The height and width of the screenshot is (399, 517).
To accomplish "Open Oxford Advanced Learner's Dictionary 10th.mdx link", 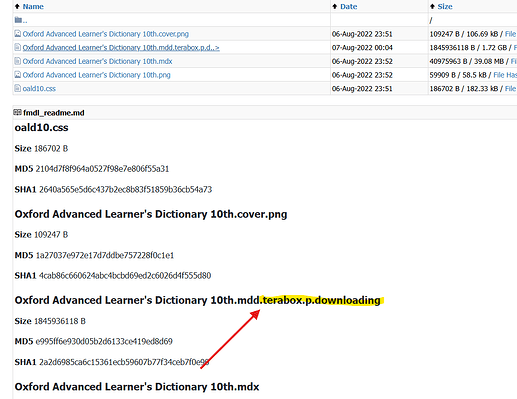I will (97, 61).
